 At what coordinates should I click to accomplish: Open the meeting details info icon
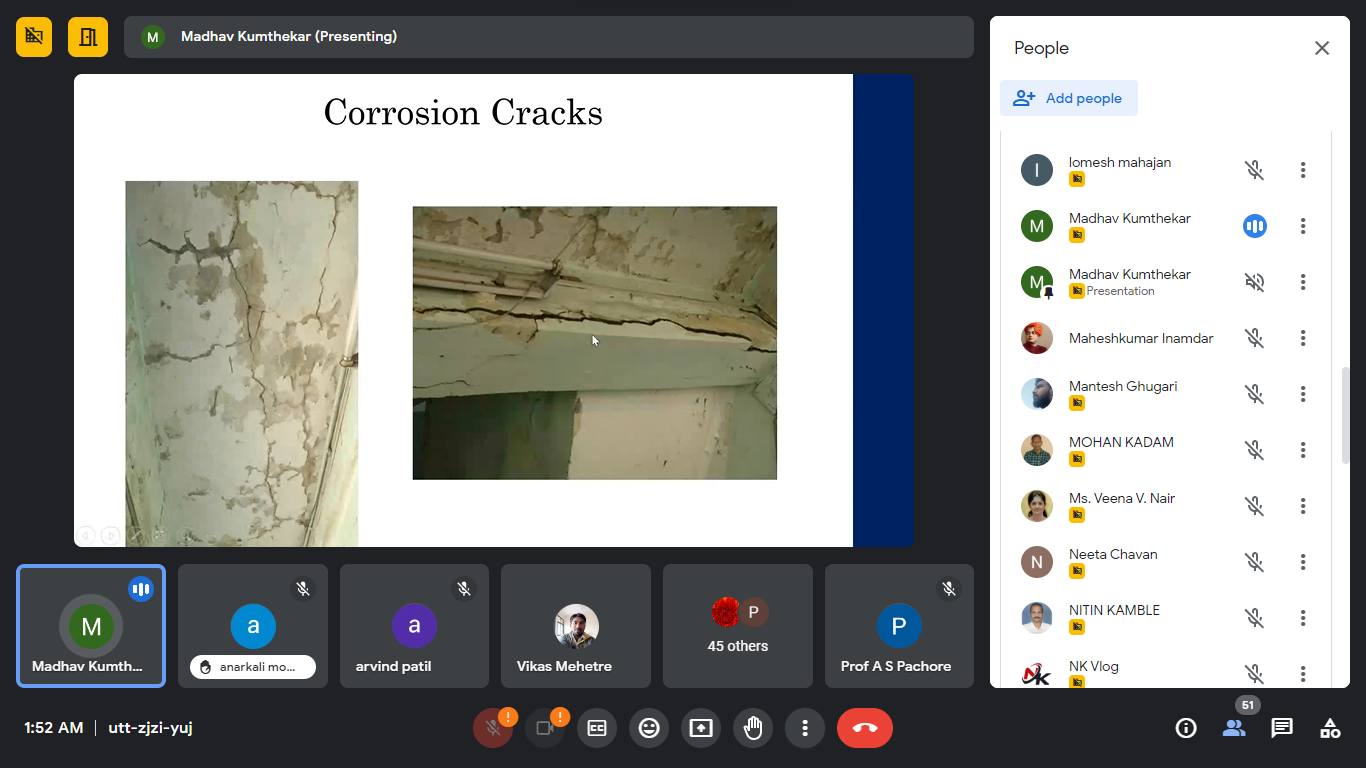point(1186,728)
